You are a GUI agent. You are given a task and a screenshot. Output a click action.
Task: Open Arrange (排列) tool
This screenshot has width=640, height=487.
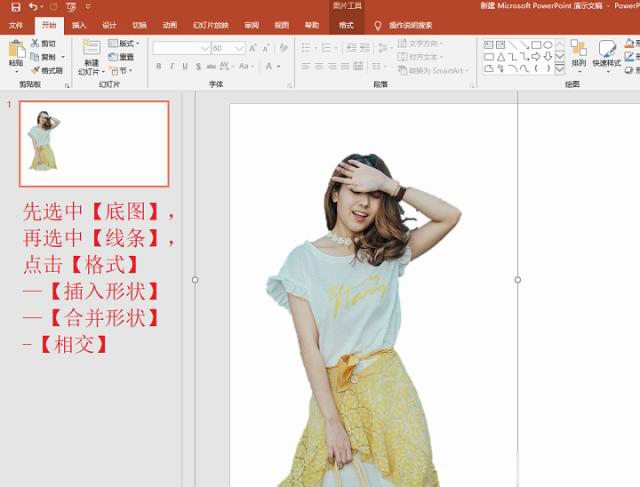(x=579, y=54)
